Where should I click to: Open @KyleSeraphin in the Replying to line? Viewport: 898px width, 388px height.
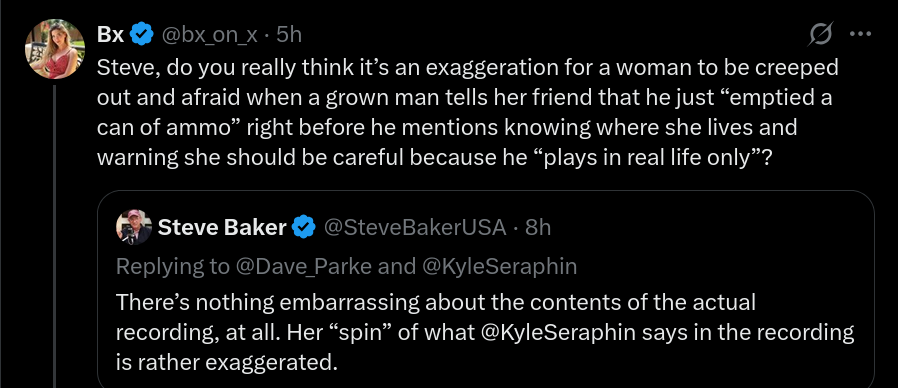click(499, 266)
